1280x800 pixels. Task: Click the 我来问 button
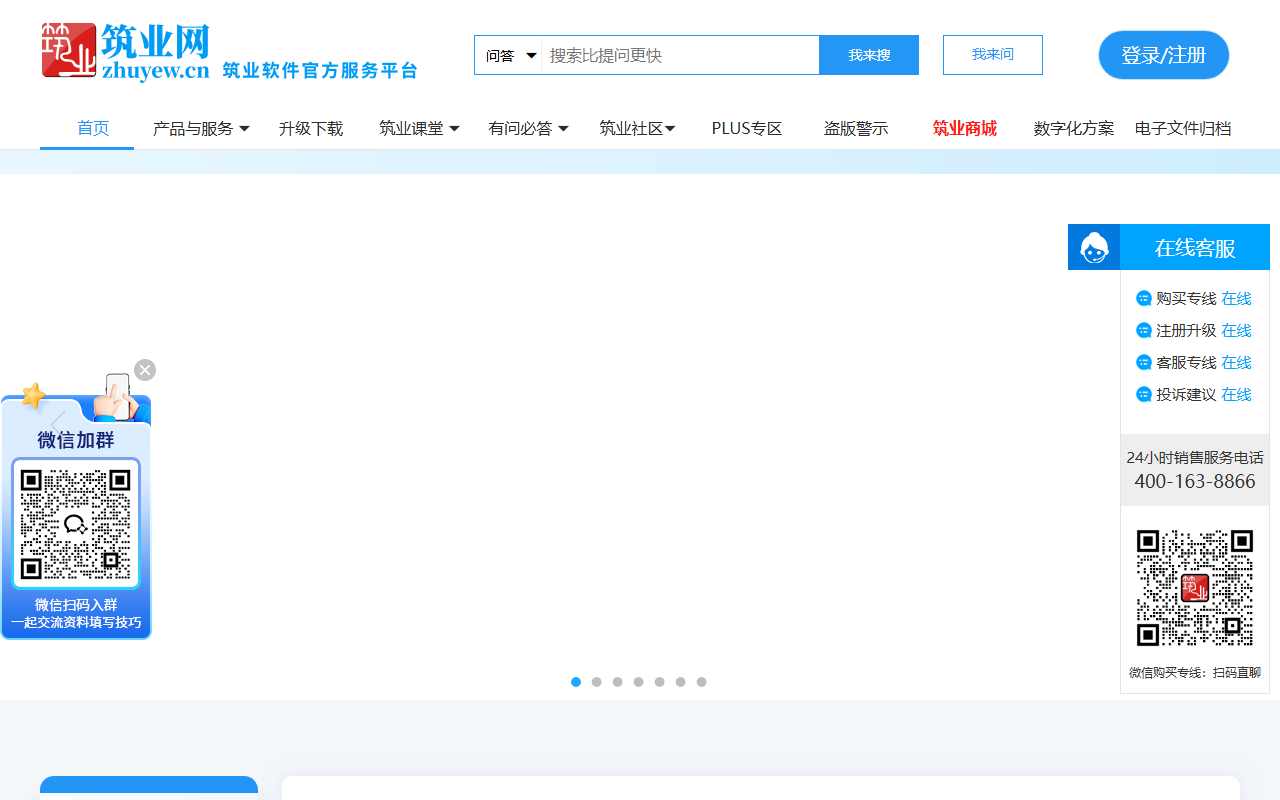993,55
